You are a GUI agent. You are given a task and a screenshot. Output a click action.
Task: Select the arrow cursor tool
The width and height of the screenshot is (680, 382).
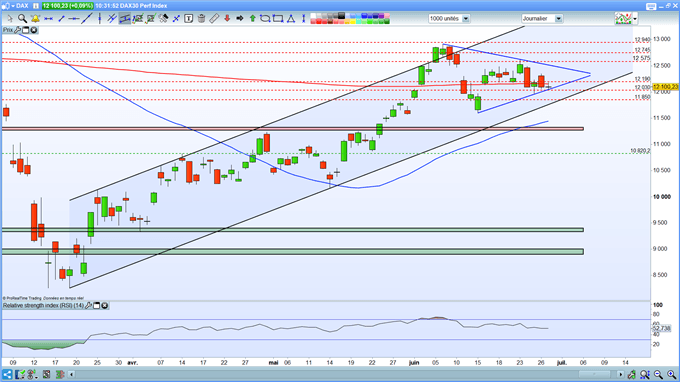click(x=10, y=19)
